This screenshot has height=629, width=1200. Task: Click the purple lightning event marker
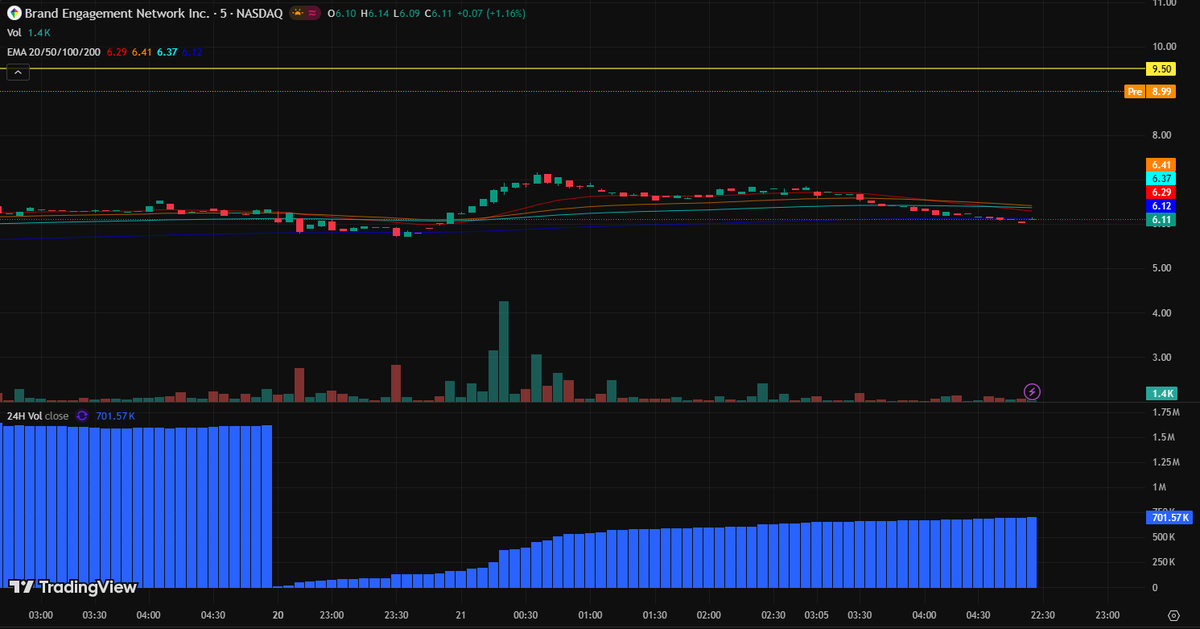(1033, 391)
